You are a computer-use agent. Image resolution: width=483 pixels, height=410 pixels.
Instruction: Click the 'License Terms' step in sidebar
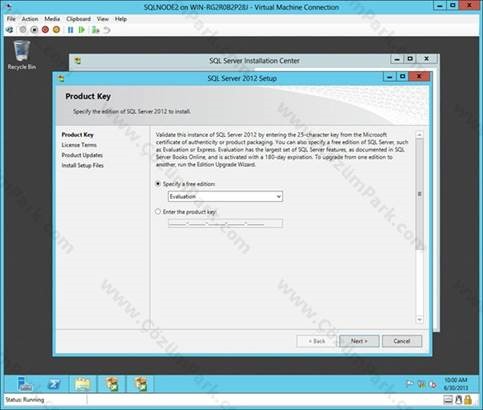pyautogui.click(x=79, y=145)
